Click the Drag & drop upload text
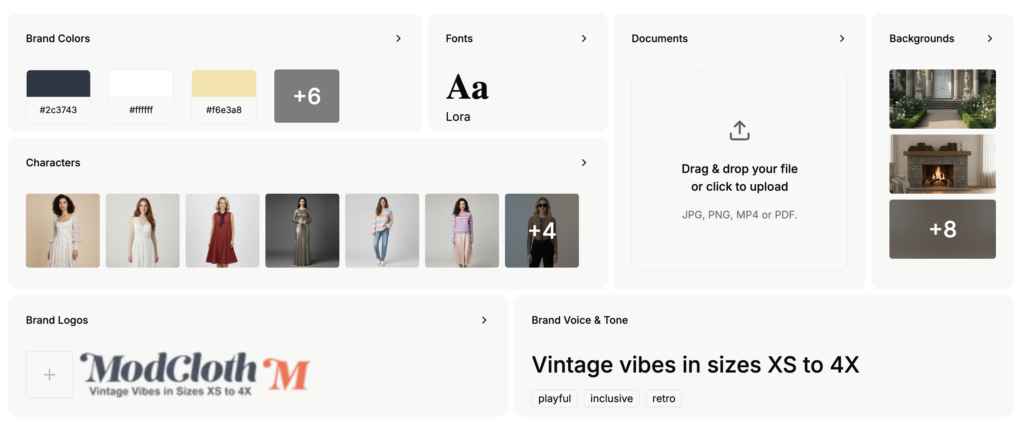The width and height of the screenshot is (1024, 428). [x=739, y=178]
